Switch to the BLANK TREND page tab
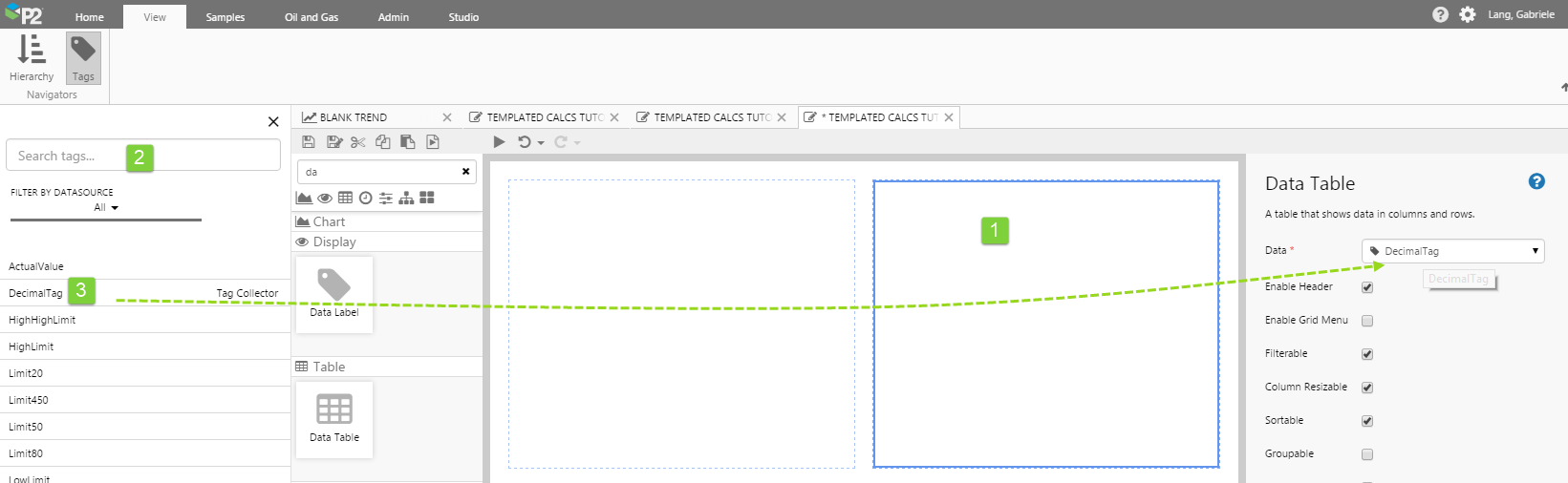This screenshot has width=1568, height=483. [x=354, y=117]
